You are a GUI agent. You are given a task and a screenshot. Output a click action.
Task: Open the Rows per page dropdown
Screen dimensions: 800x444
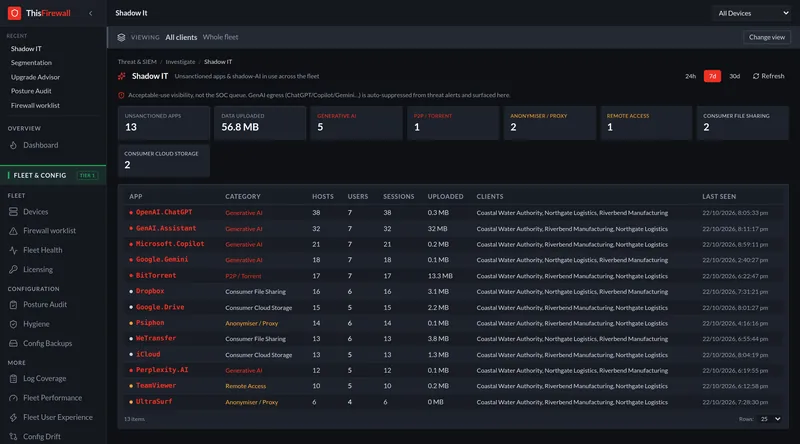[x=770, y=419]
